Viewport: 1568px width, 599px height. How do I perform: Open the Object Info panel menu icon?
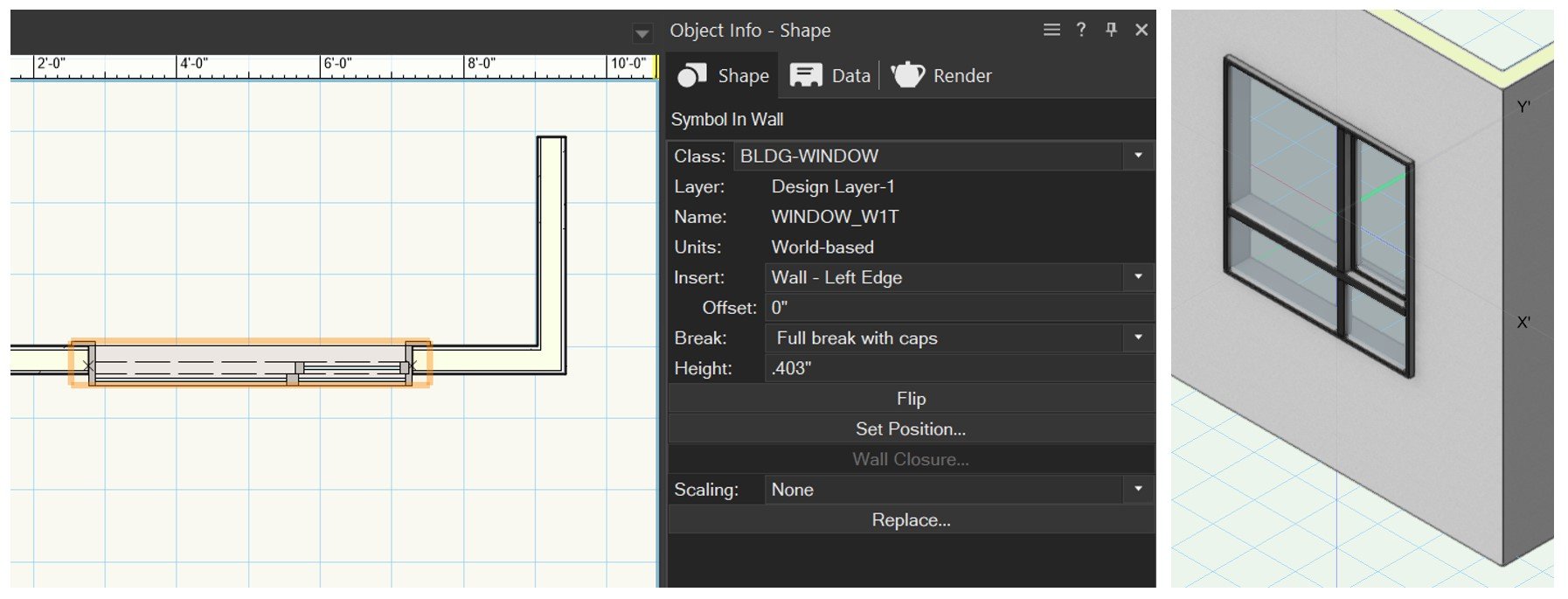coord(1051,30)
